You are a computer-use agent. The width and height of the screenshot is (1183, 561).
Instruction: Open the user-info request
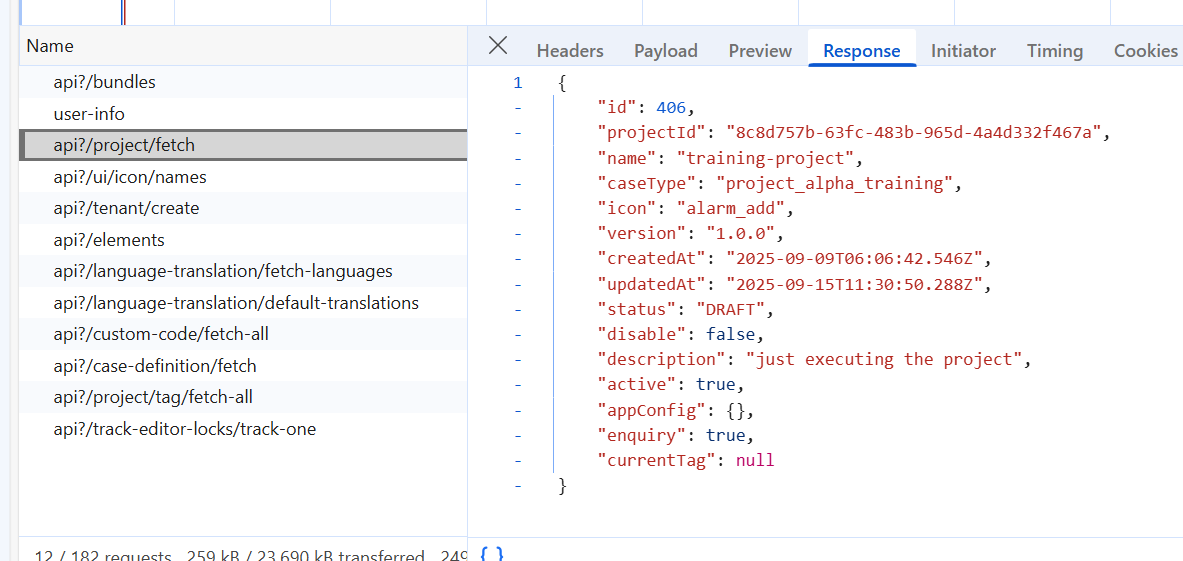[89, 114]
